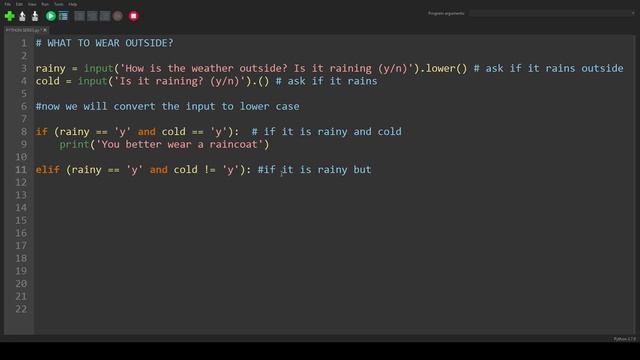The image size is (640, 360).
Task: Click the 'cold' variable on line 4
Action: coord(47,81)
